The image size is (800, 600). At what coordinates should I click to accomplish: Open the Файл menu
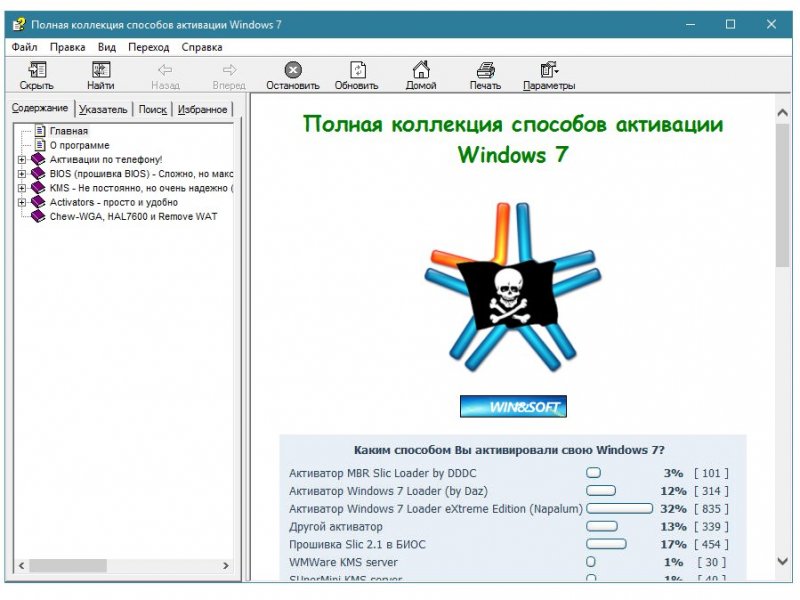point(24,47)
